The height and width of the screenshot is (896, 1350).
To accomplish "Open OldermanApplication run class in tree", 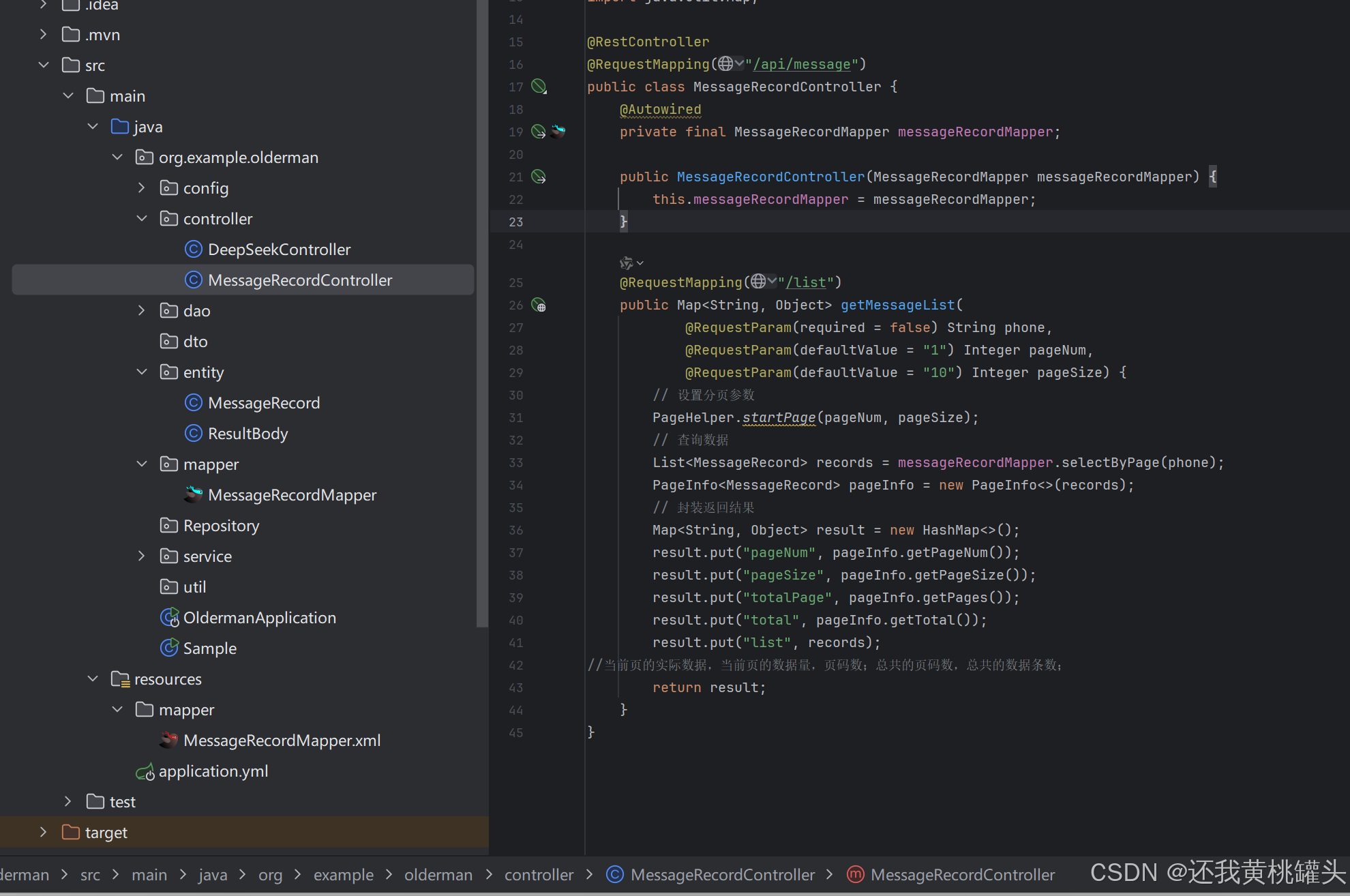I will 259,618.
